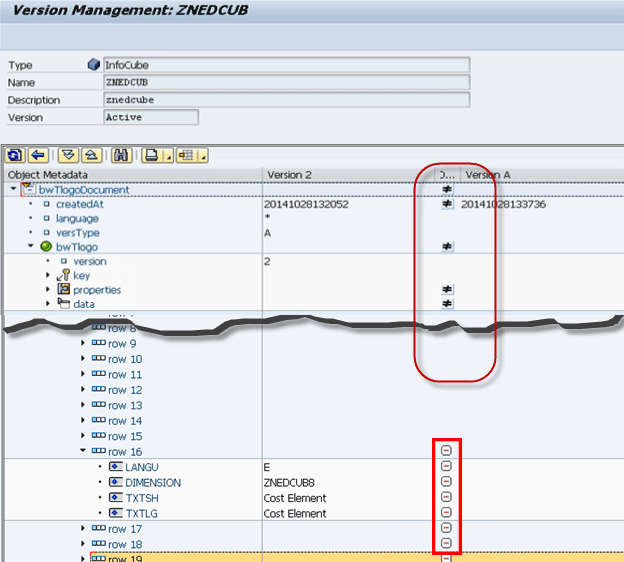
Task: Select the DIMENSION item under row 16
Action: (x=153, y=482)
